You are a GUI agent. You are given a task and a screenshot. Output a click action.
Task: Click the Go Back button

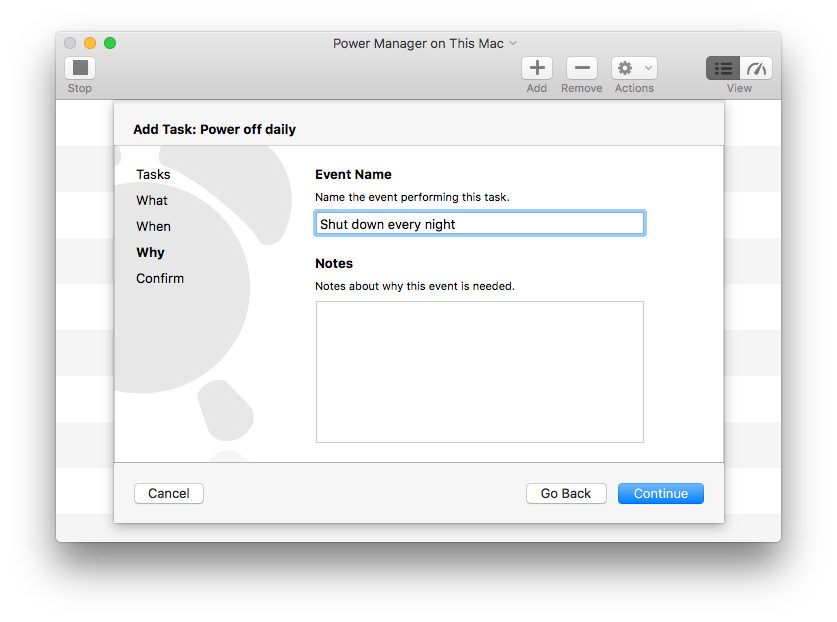point(566,493)
